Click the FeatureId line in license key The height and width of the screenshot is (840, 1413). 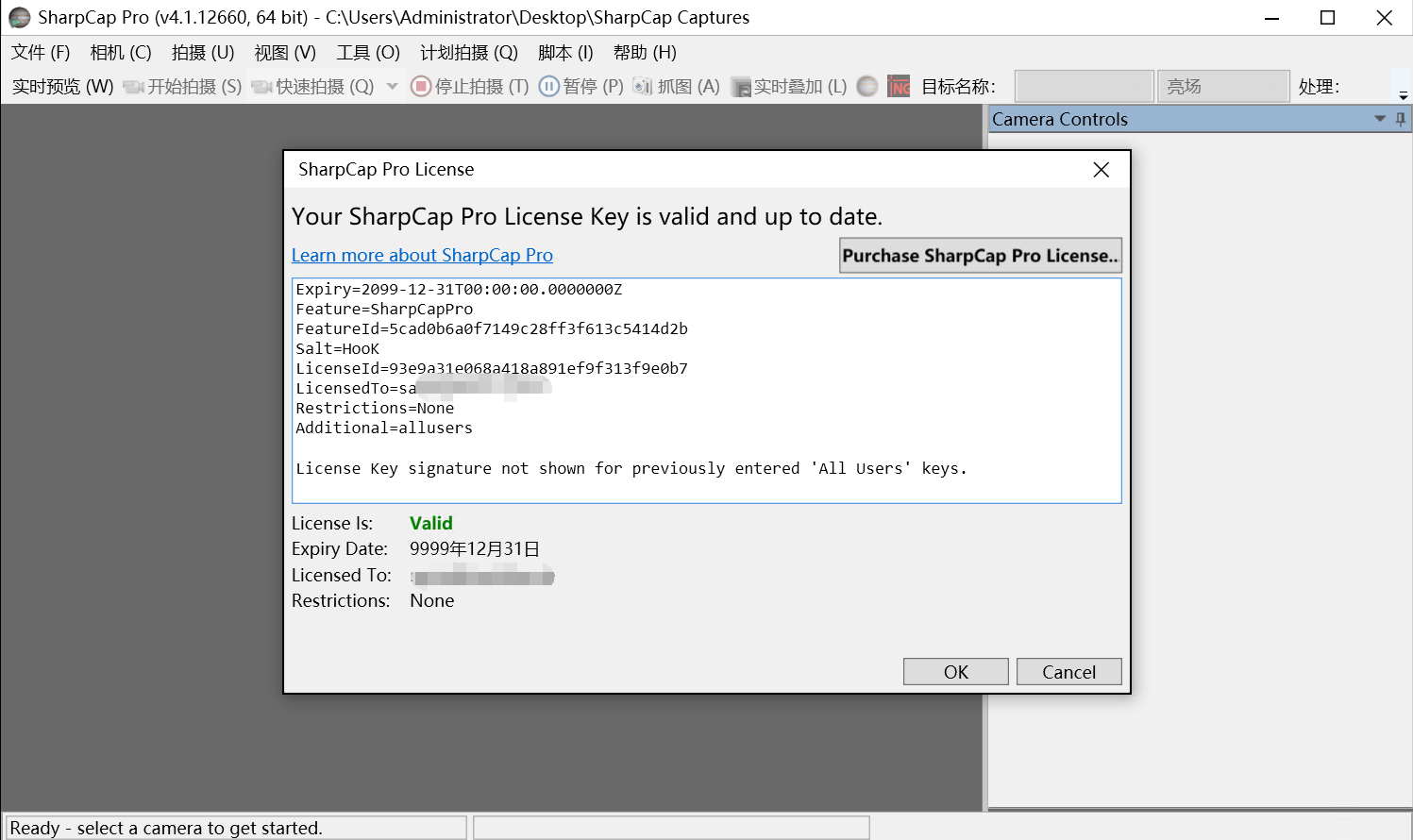(492, 329)
